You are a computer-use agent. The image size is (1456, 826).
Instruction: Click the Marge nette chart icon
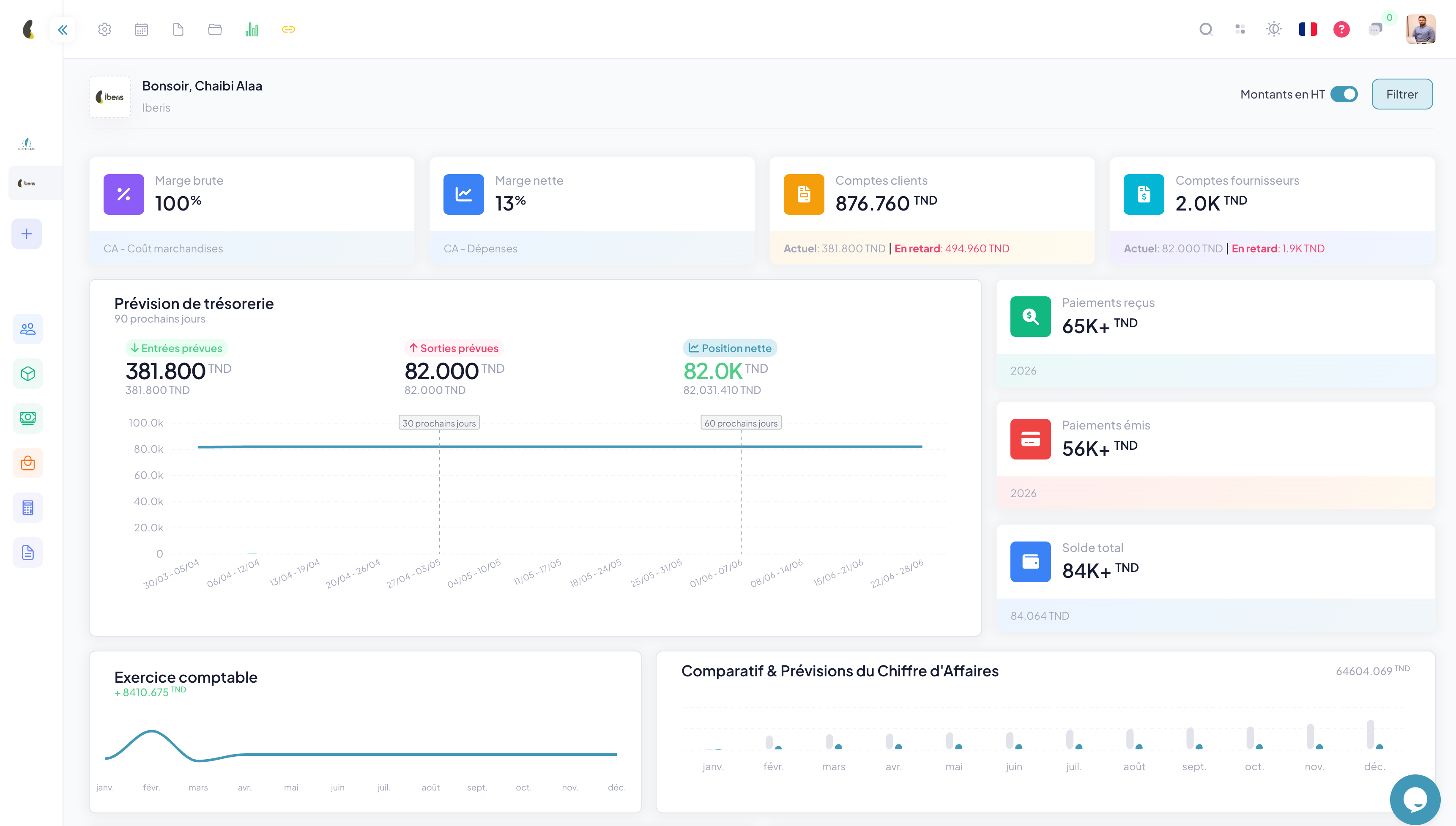(x=463, y=194)
